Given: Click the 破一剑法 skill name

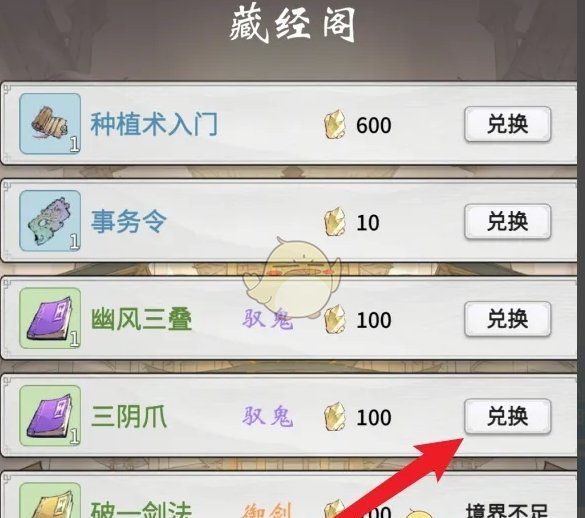Looking at the screenshot, I should point(141,509).
